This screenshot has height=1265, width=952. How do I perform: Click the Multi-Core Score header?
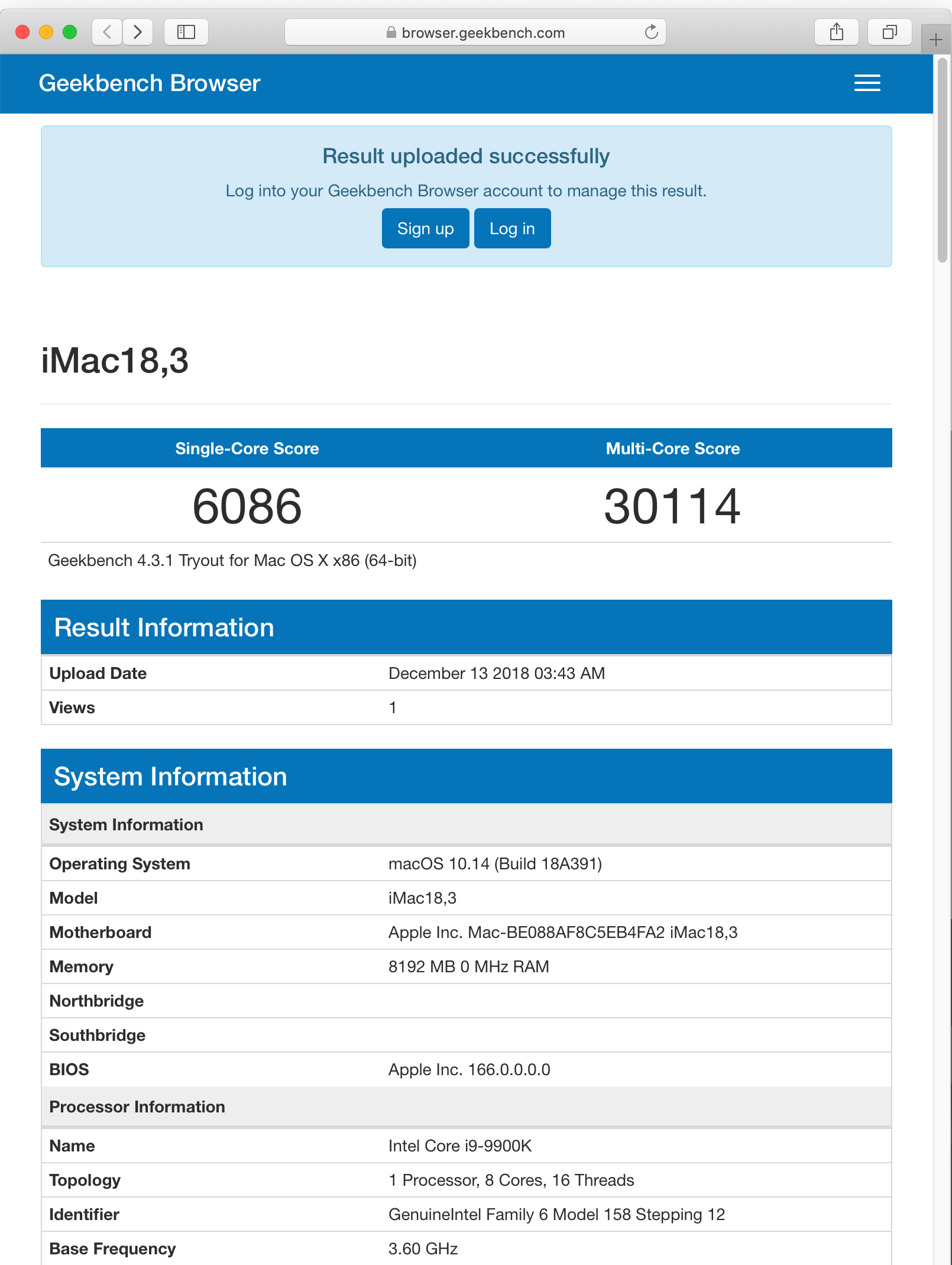click(x=673, y=448)
